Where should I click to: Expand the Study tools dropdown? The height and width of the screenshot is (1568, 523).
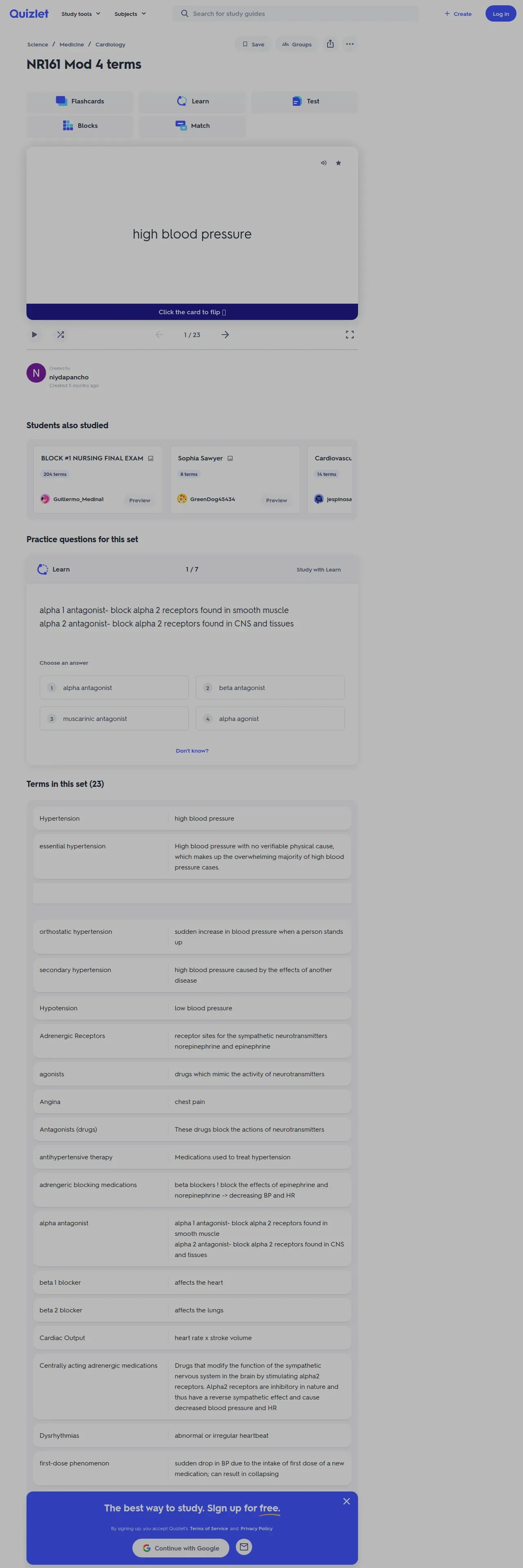(x=80, y=14)
